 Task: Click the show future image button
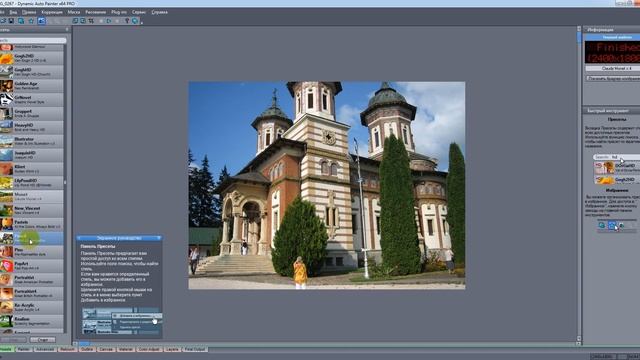(x=613, y=78)
